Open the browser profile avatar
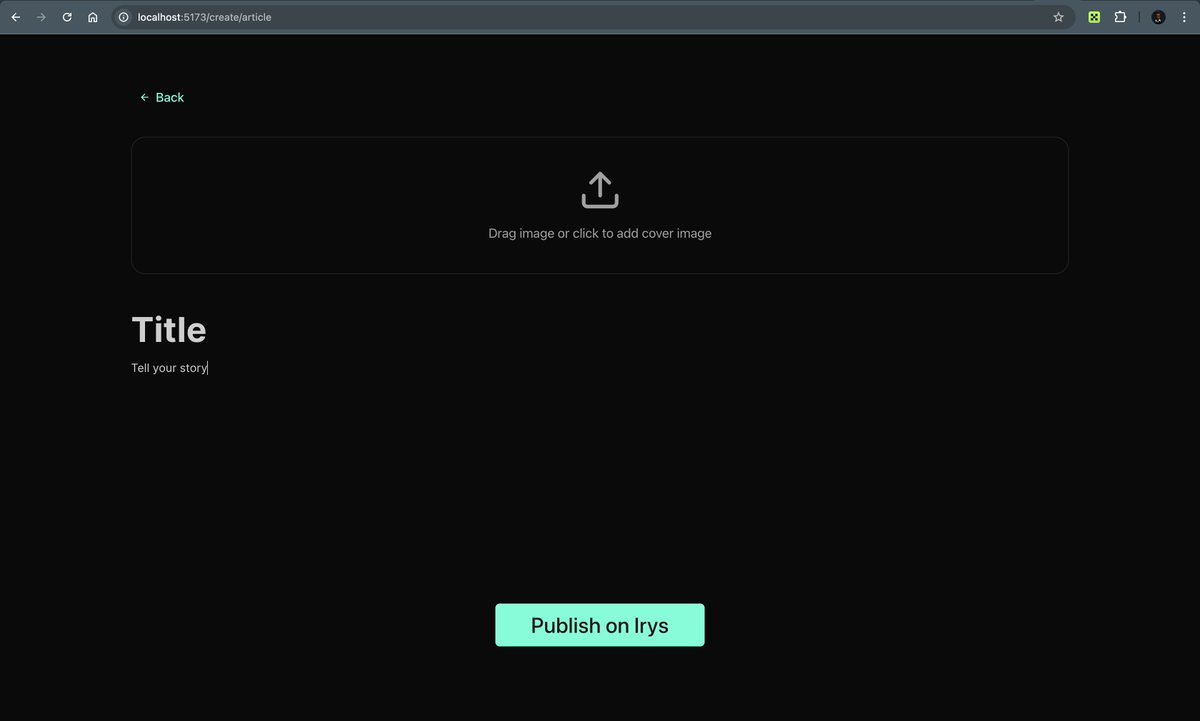Screen dimensions: 1200x721 tap(1158, 17)
